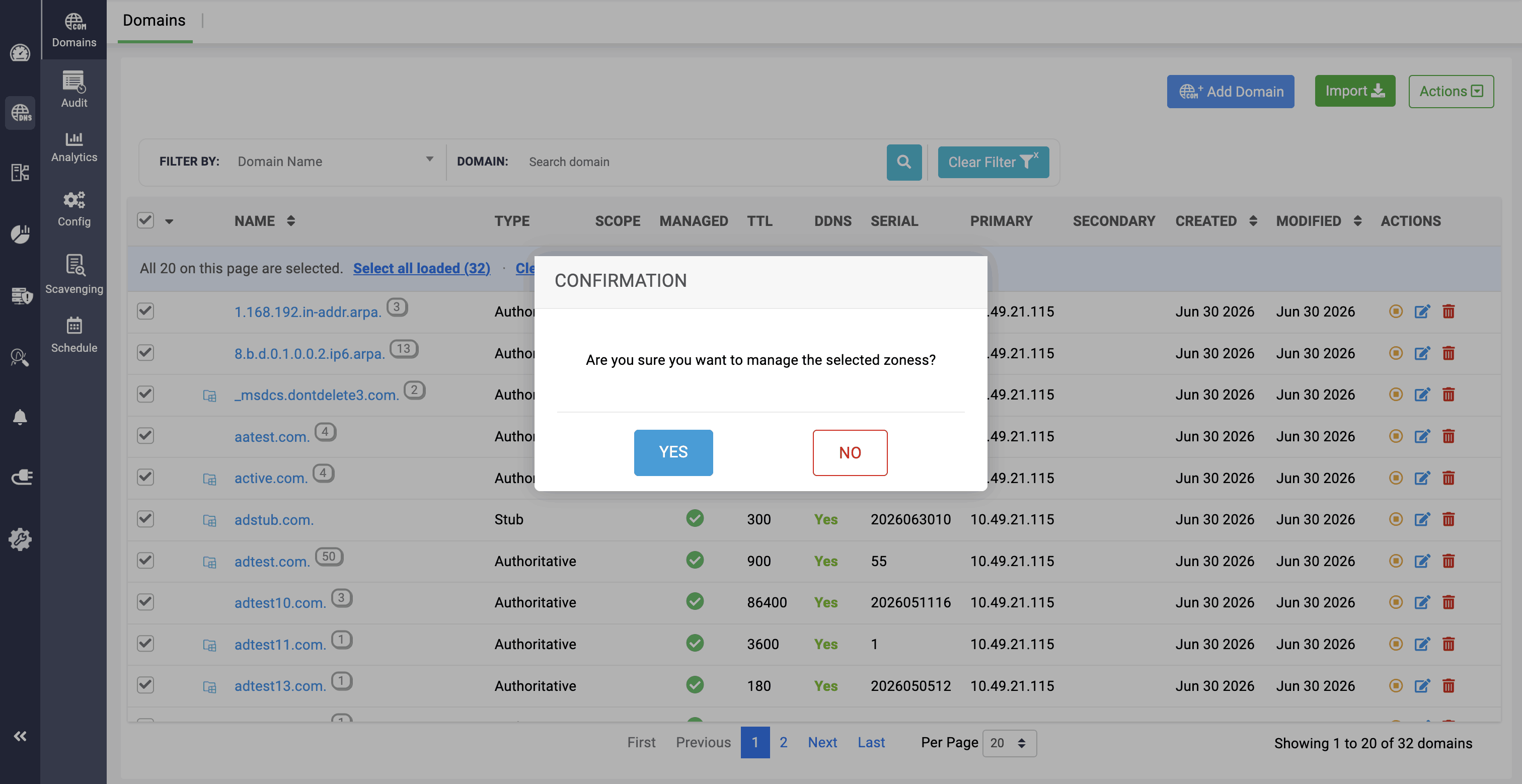Open the 1.168.192.in-addr.arpa. domain link
This screenshot has height=784, width=1522.
[308, 312]
